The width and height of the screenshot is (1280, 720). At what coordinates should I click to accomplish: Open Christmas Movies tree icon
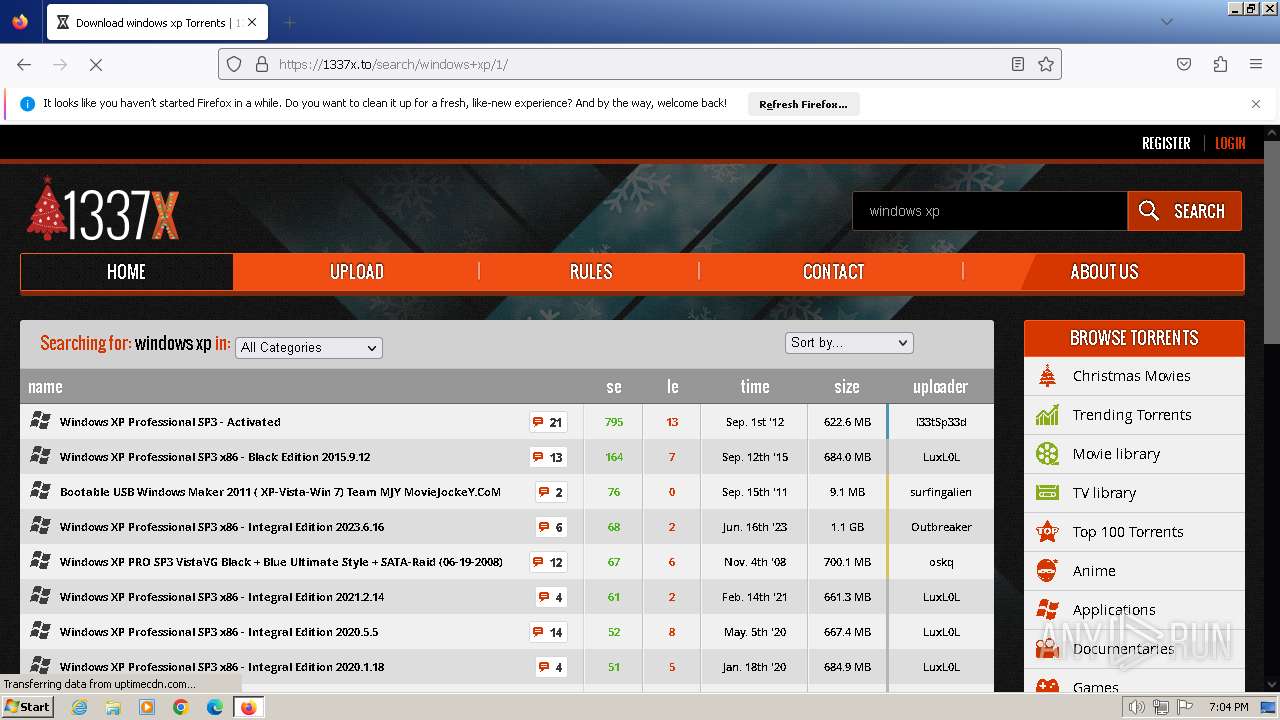pyautogui.click(x=1047, y=376)
